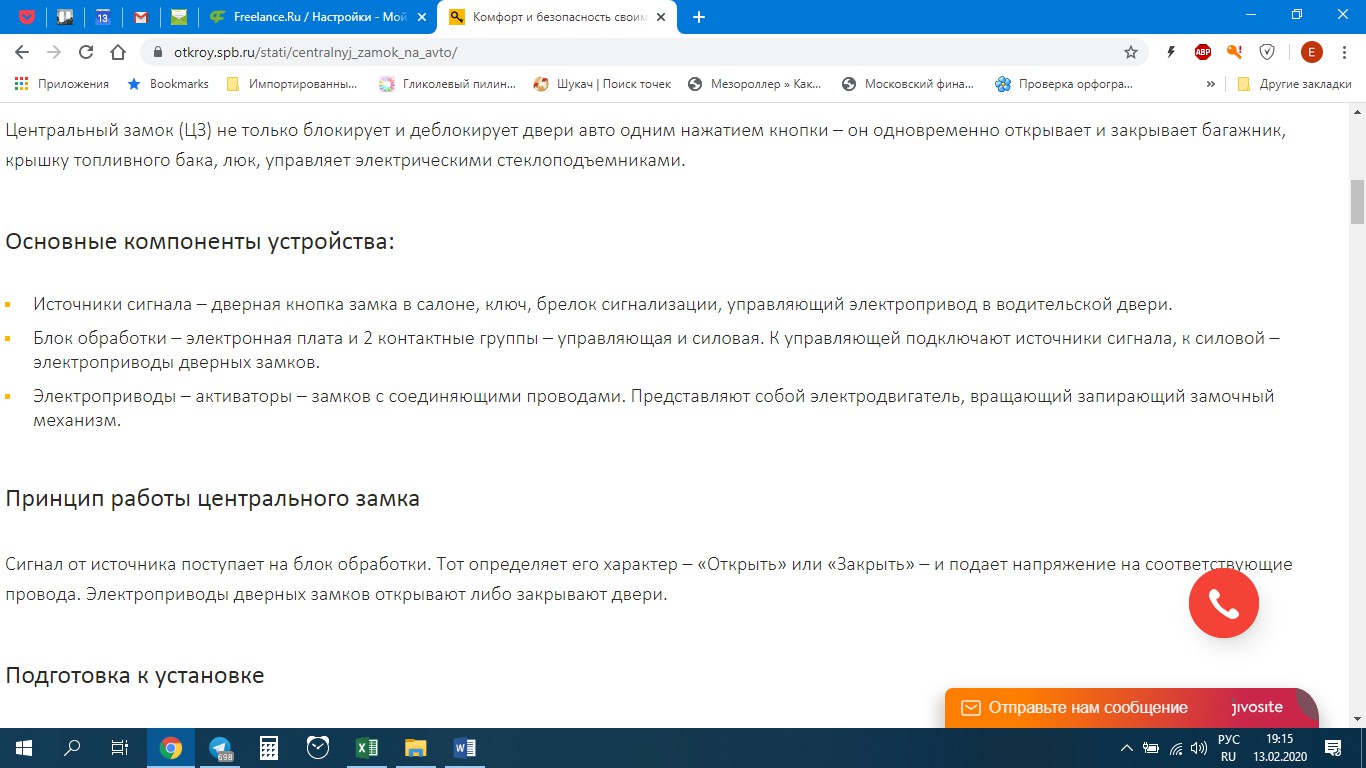Click the page's vertical scrollbar thumb
The image size is (1366, 768).
pyautogui.click(x=1357, y=202)
